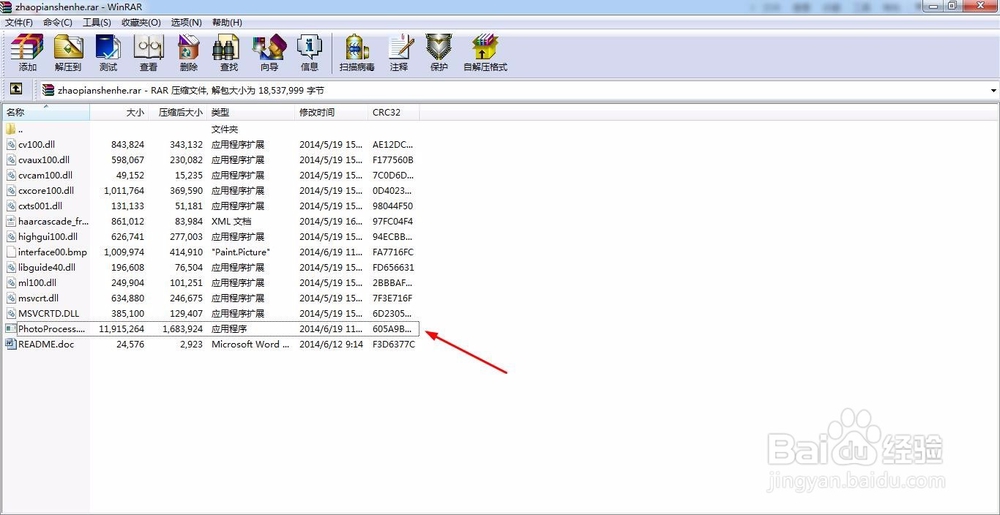This screenshot has height=515, width=1000.
Task: Click the Protect (保护) toolbar icon
Action: pos(439,53)
